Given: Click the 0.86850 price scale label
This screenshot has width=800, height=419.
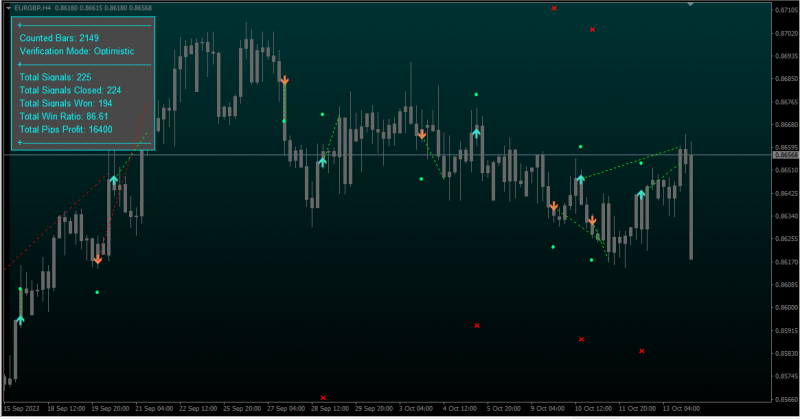Looking at the screenshot, I should click(x=786, y=79).
